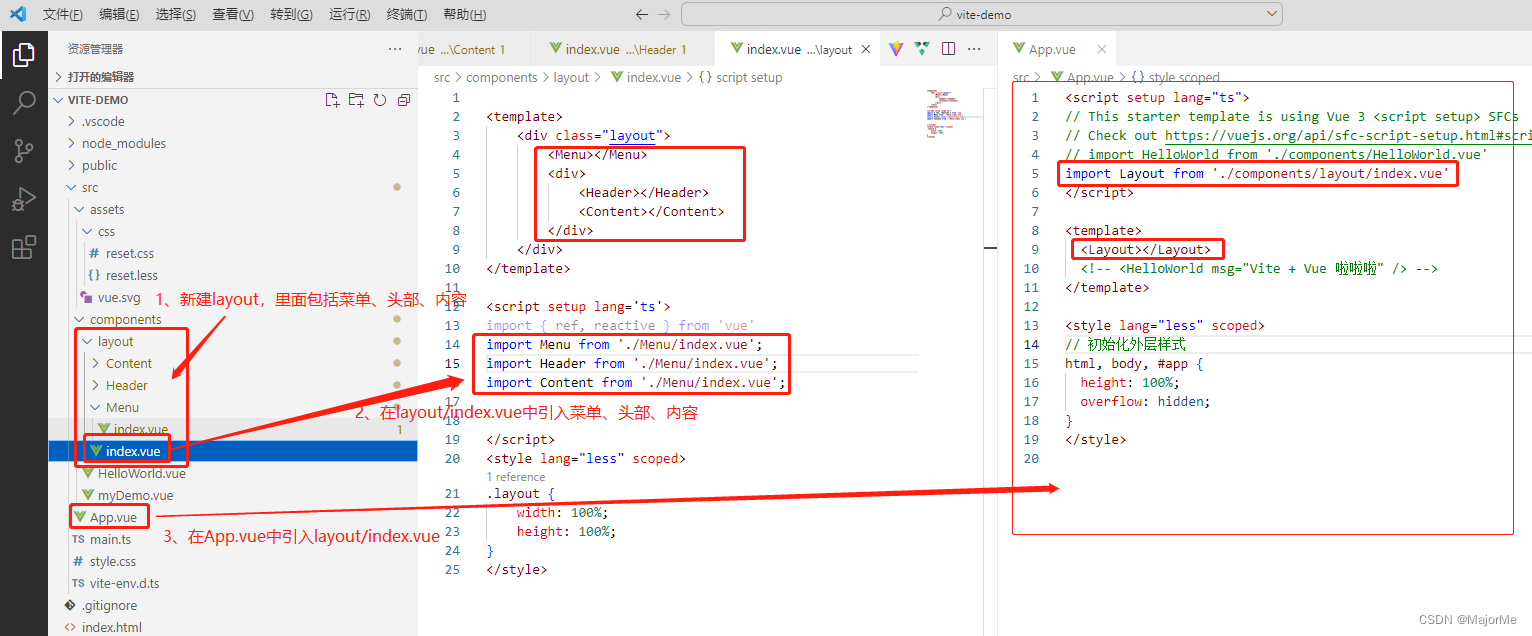This screenshot has height=636, width=1532.
Task: Open the 文件(F) menu
Action: pos(63,14)
